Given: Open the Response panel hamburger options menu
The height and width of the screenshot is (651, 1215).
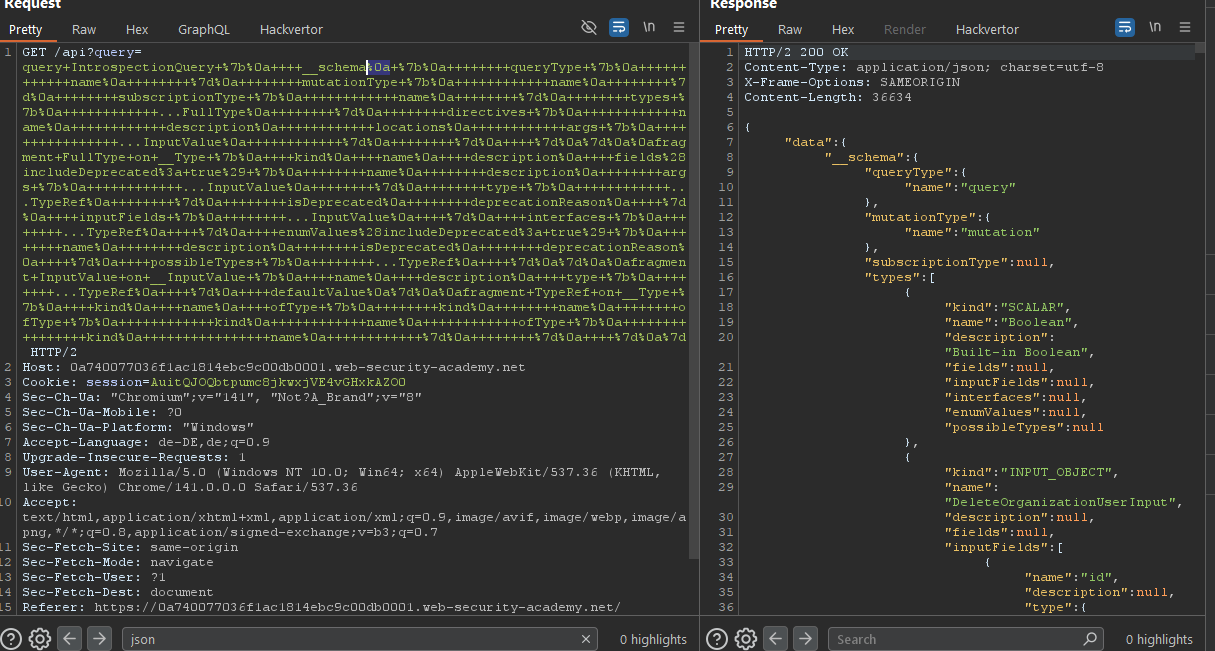Looking at the screenshot, I should [x=1186, y=27].
